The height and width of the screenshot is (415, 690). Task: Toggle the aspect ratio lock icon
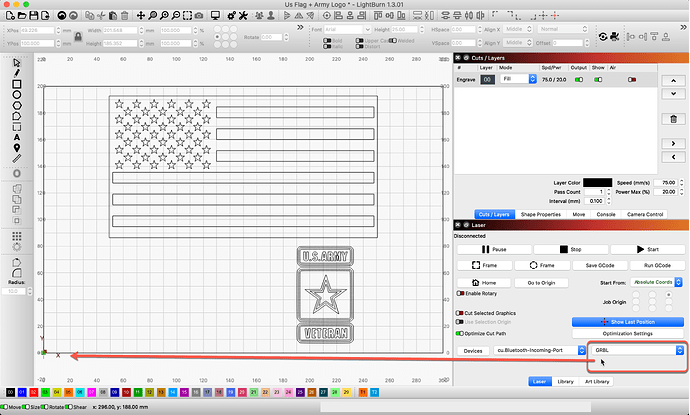(x=78, y=37)
